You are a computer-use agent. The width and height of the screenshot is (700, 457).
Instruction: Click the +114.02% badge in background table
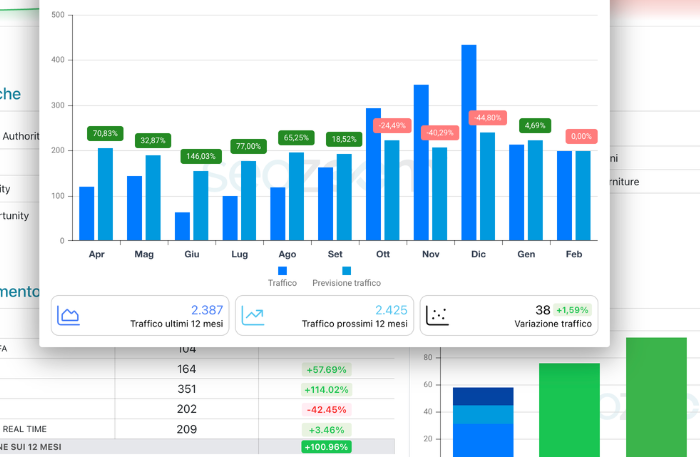326,390
